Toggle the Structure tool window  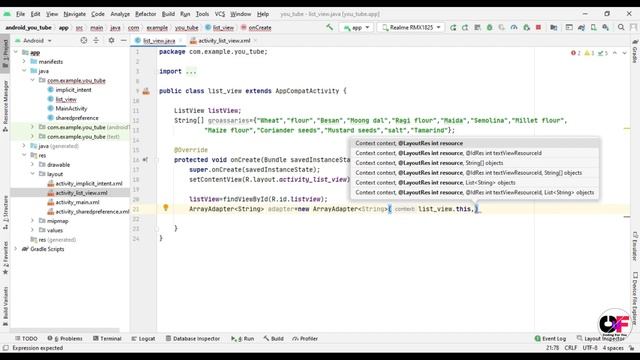(x=5, y=212)
